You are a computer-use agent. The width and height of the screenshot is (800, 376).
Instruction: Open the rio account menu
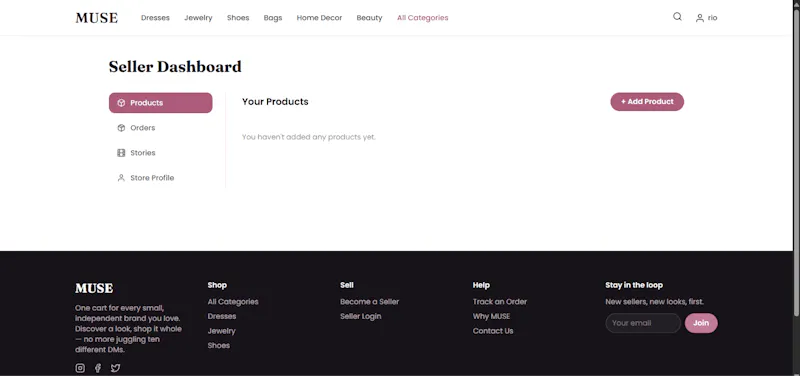pyautogui.click(x=707, y=18)
